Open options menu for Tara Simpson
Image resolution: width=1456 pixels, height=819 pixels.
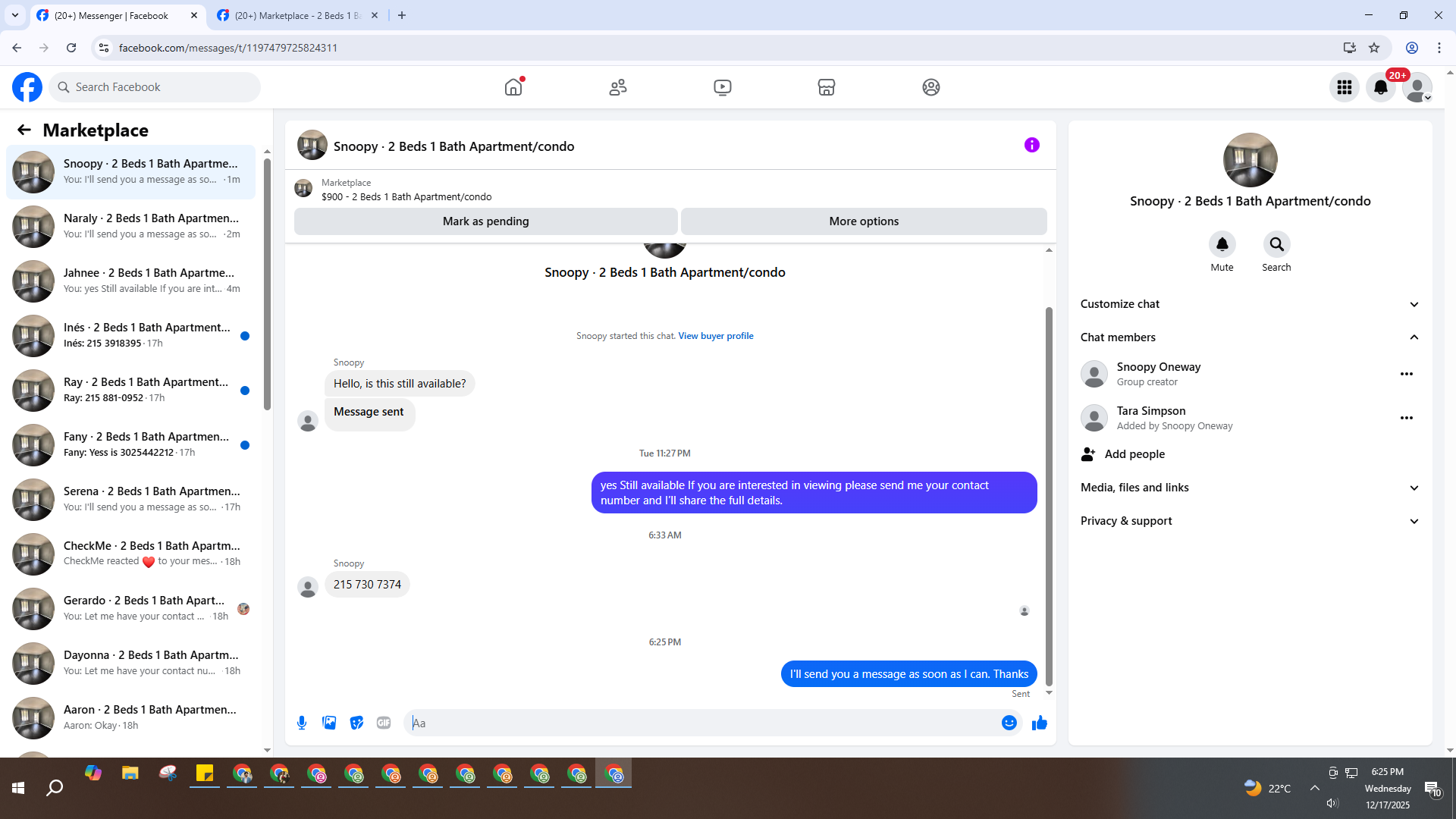click(1406, 418)
